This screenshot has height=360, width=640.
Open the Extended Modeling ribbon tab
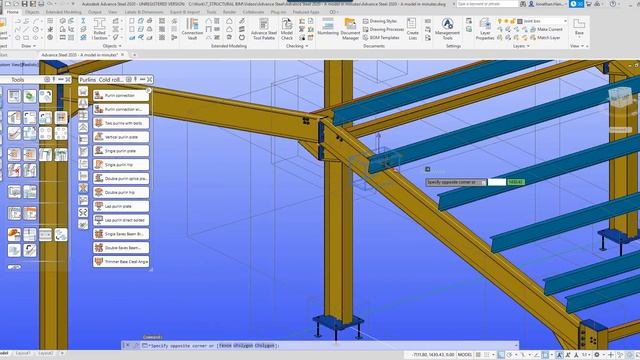pos(63,12)
